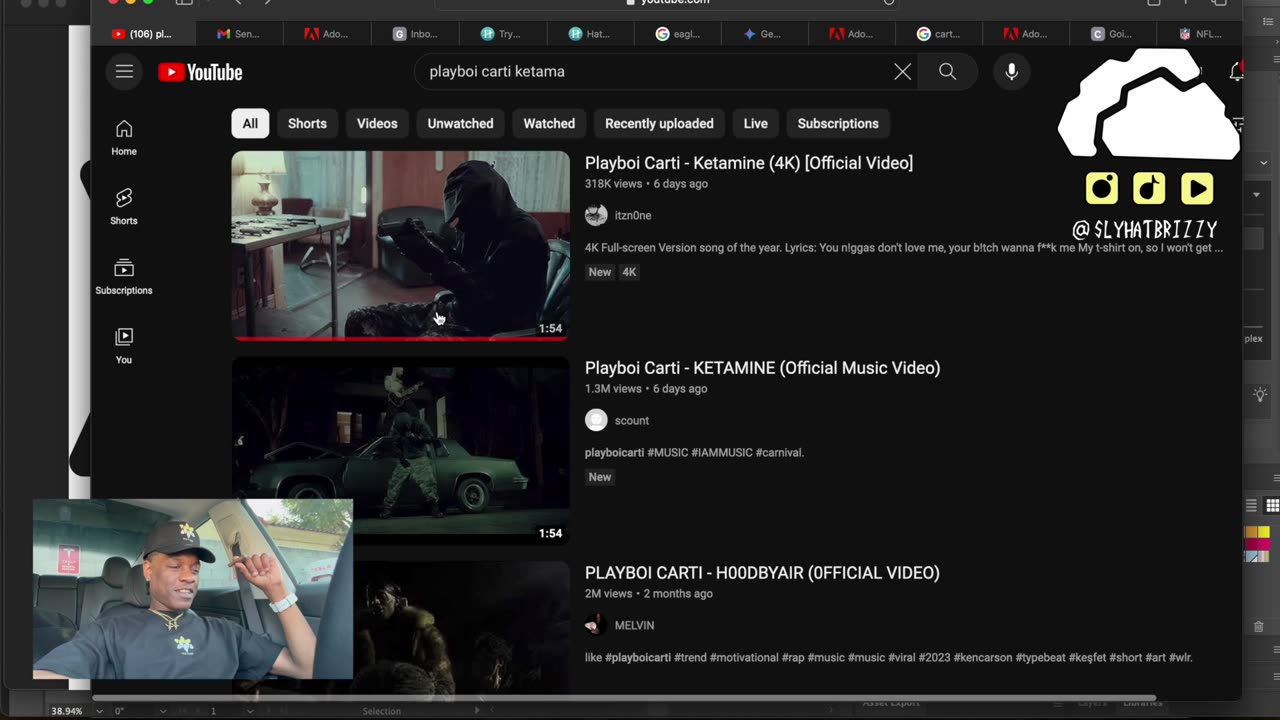Switch to the Goi... browser tab

point(1111,34)
